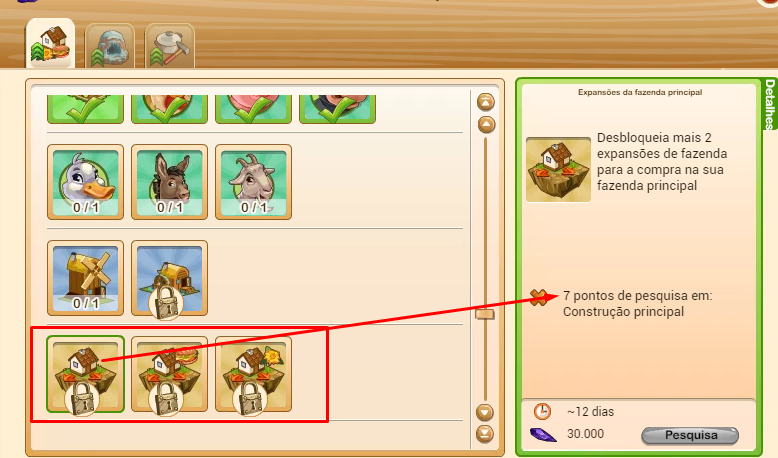
Task: Select the windmill research item
Action: (x=85, y=278)
